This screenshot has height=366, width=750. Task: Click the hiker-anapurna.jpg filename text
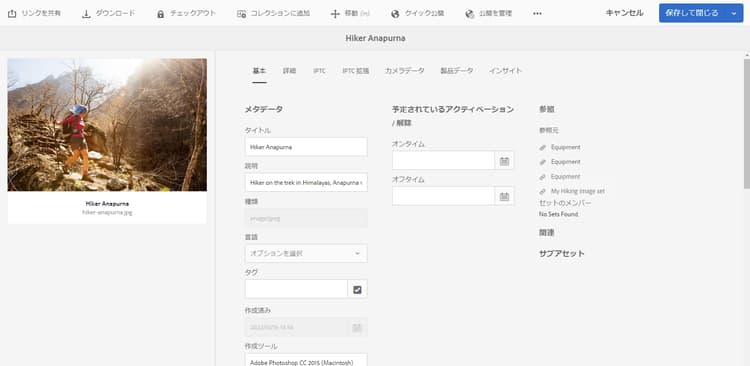(107, 212)
